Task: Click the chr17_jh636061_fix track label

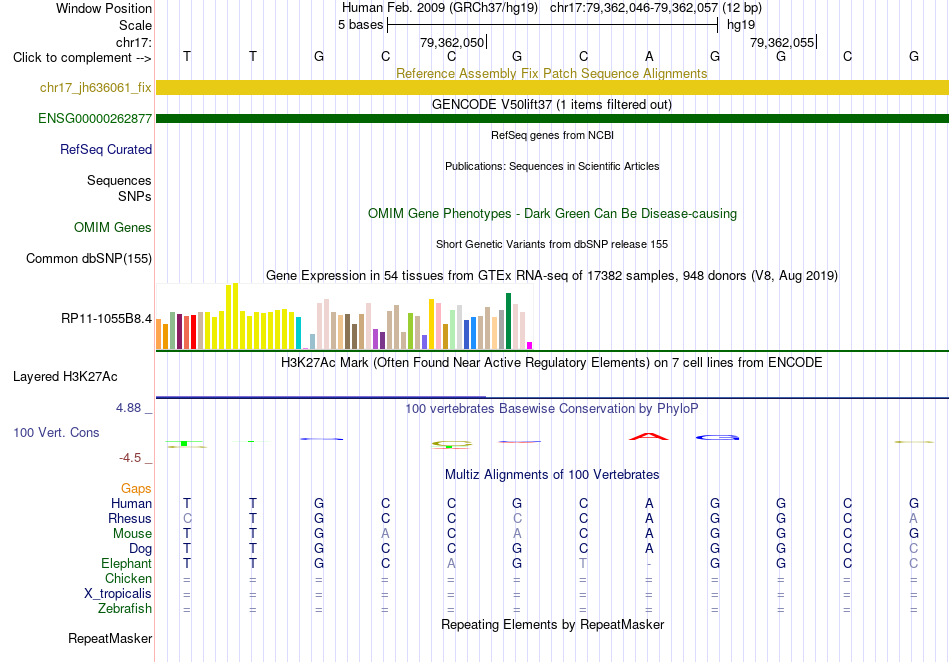Action: click(x=96, y=87)
